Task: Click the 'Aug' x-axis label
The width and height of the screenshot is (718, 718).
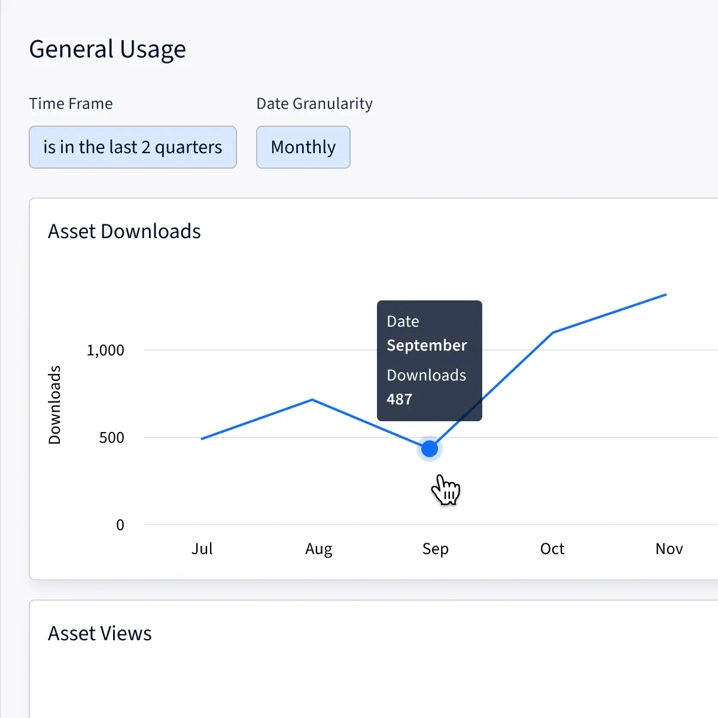Action: point(319,549)
